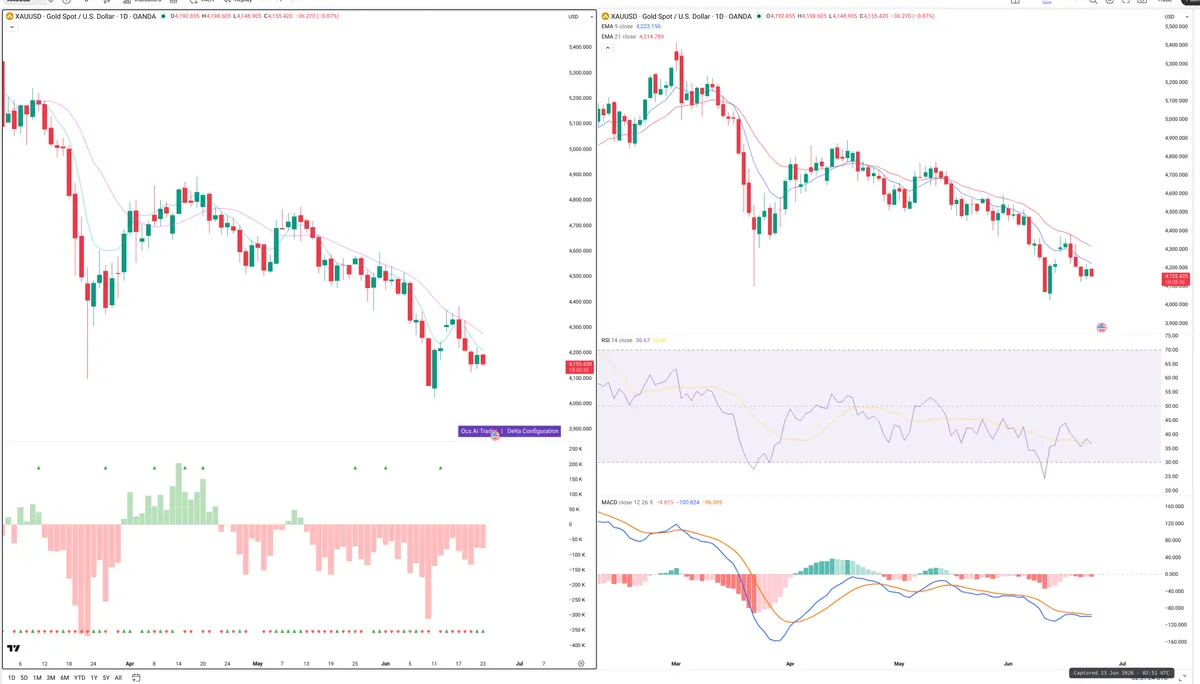Click 5,400.000 on left price scale

[580, 47]
